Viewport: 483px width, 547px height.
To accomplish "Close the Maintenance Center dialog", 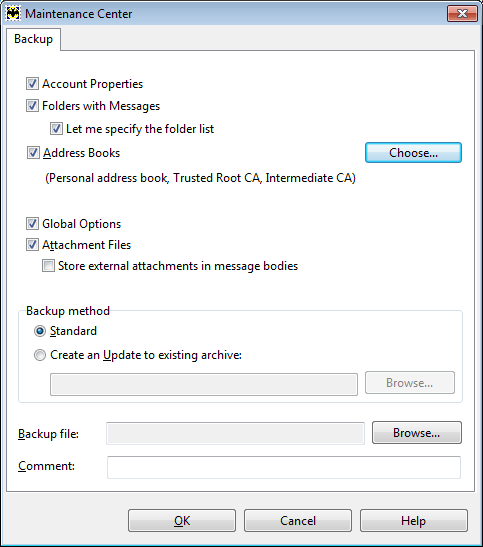I will (x=462, y=14).
